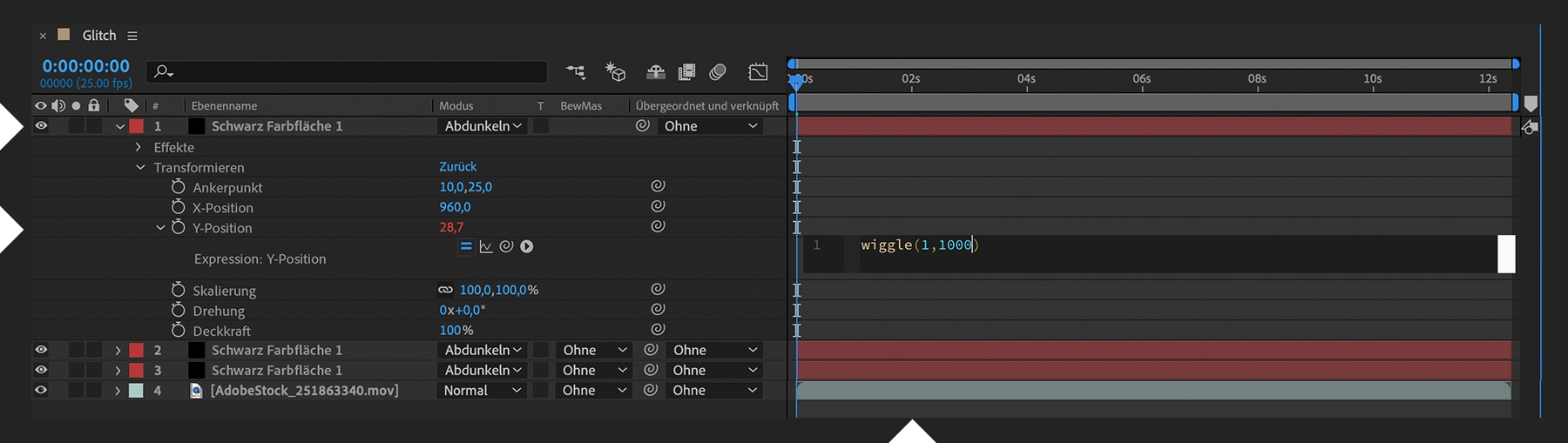Click the Zurück reset link

point(457,166)
